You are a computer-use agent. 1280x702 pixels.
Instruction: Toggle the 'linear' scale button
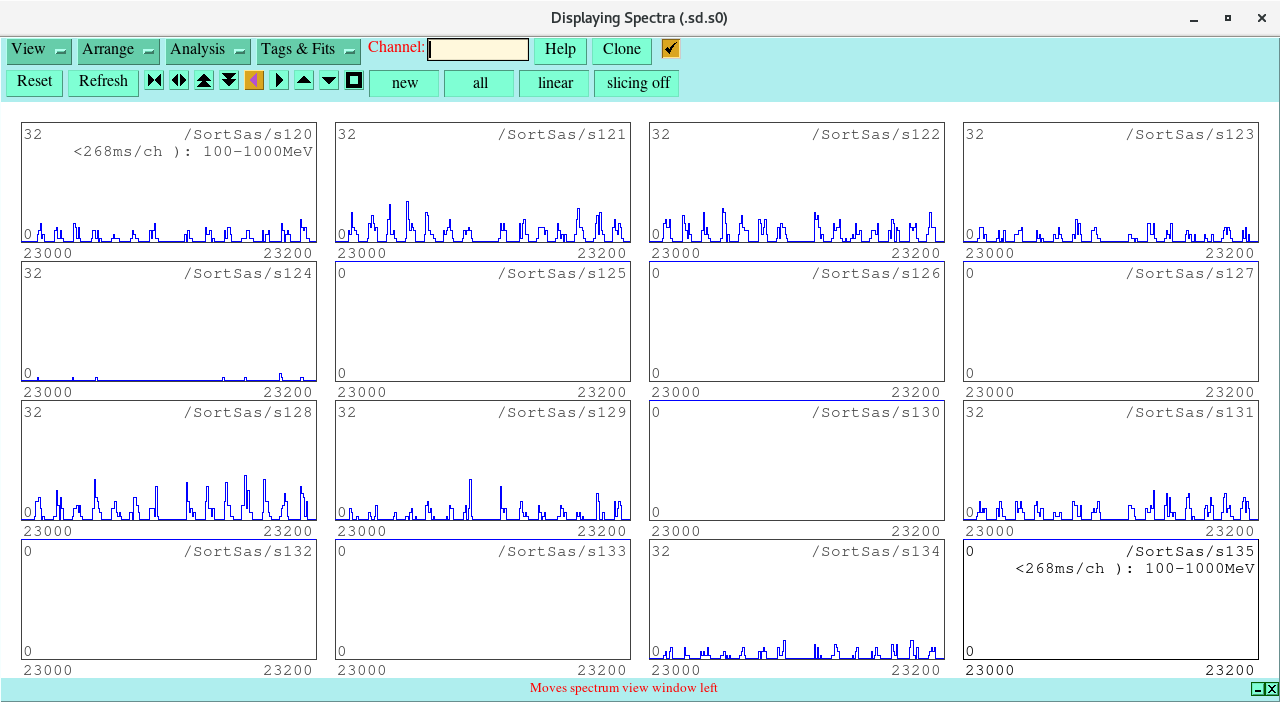554,83
